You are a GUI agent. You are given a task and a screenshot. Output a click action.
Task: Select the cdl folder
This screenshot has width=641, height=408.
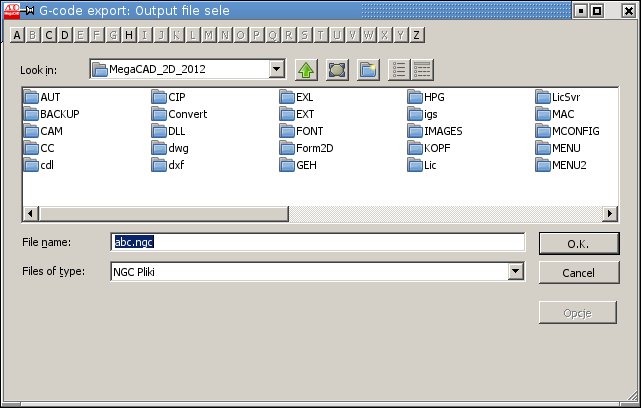(x=39, y=165)
